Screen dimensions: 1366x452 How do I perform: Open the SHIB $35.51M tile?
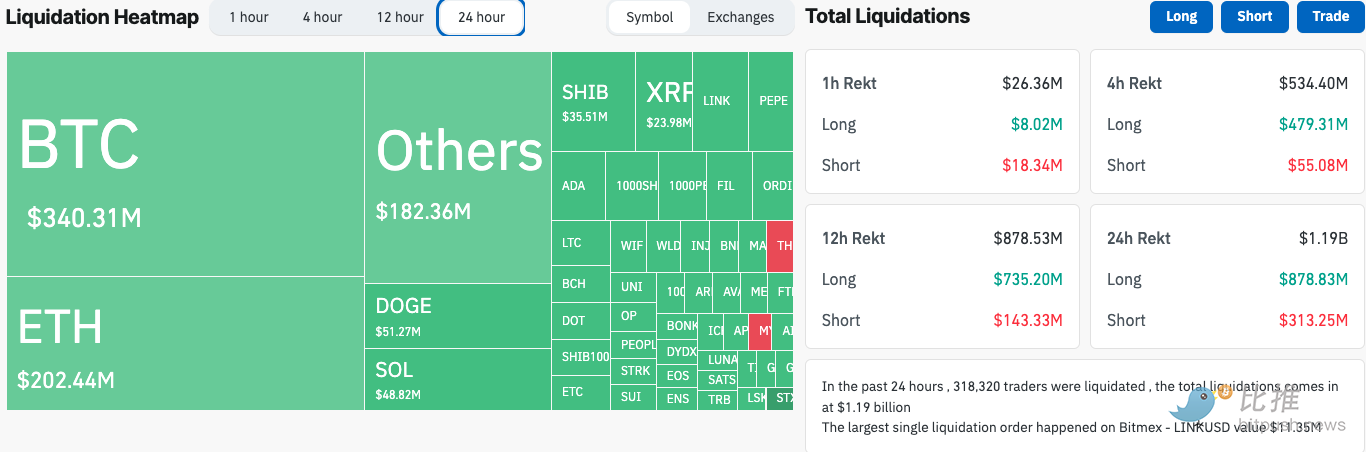point(592,101)
